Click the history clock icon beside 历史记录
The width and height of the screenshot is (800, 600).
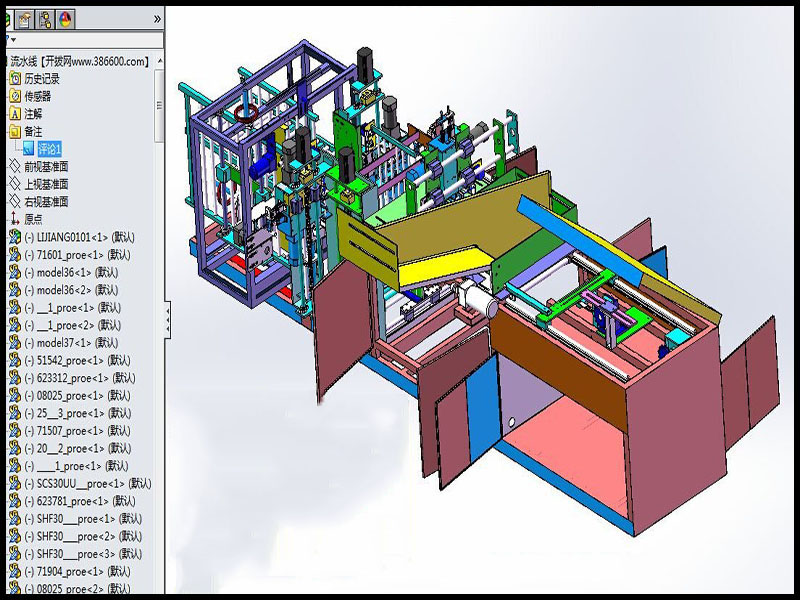(14, 78)
